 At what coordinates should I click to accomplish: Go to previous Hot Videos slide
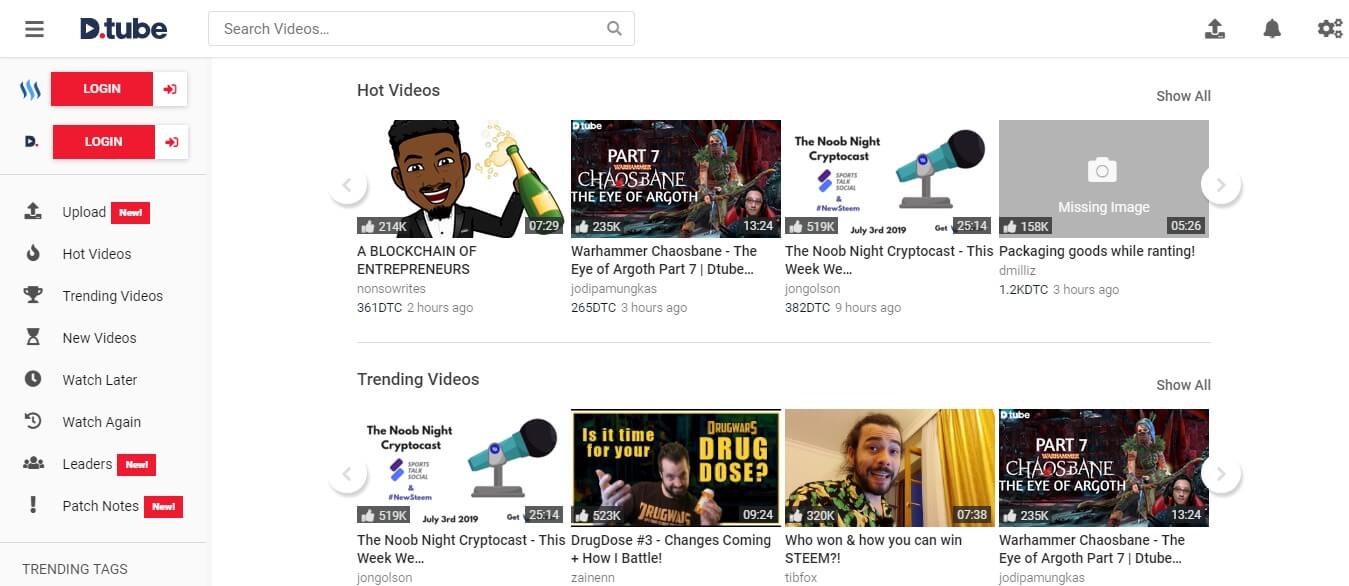click(x=347, y=184)
